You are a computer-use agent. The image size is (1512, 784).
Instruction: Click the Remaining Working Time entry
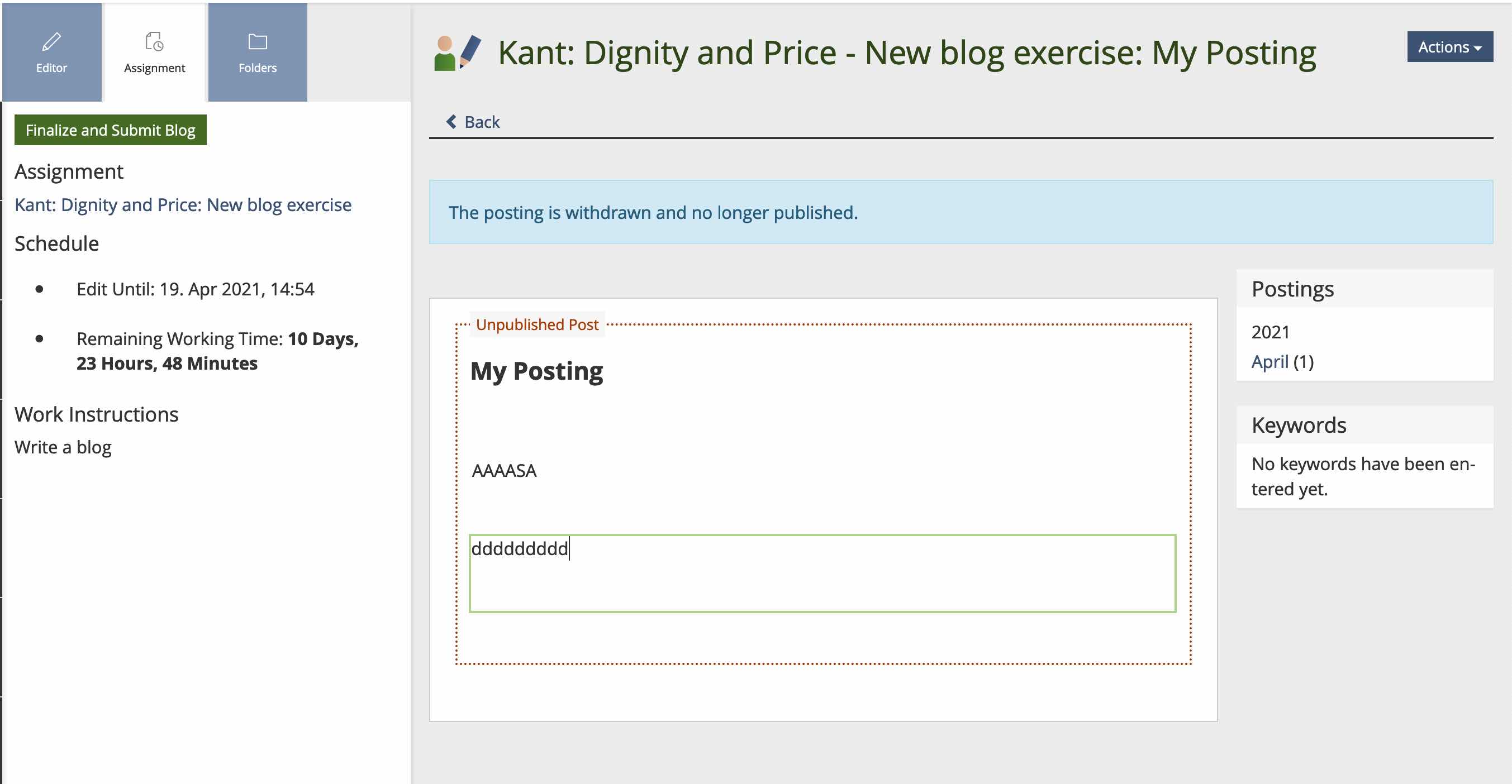[217, 351]
